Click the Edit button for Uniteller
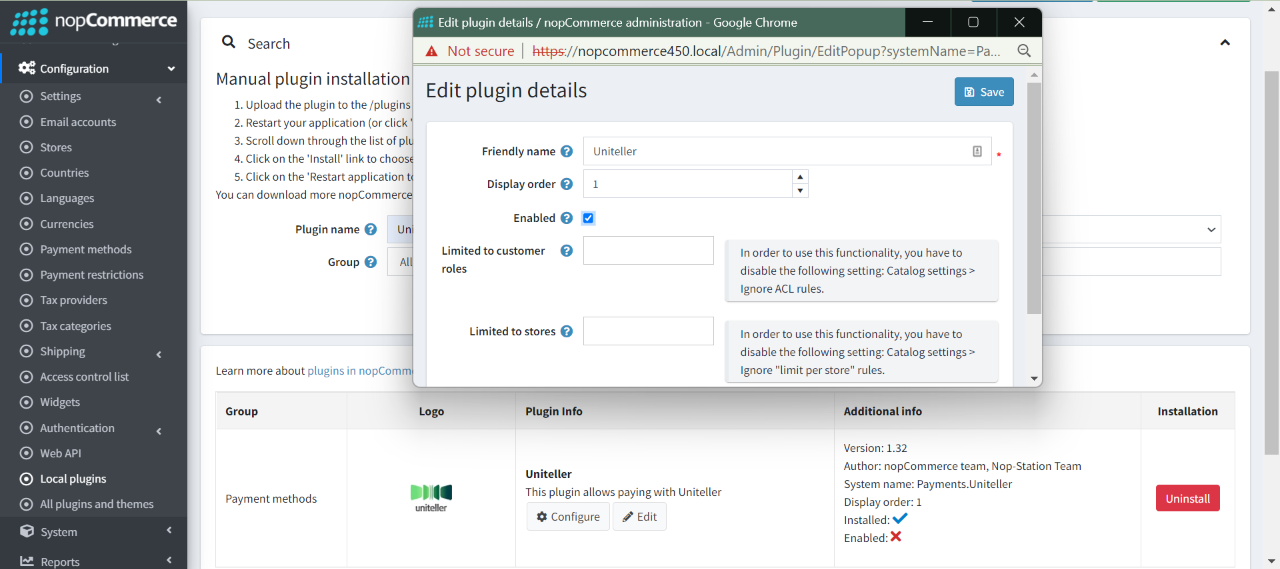Image resolution: width=1280 pixels, height=569 pixels. pyautogui.click(x=640, y=517)
